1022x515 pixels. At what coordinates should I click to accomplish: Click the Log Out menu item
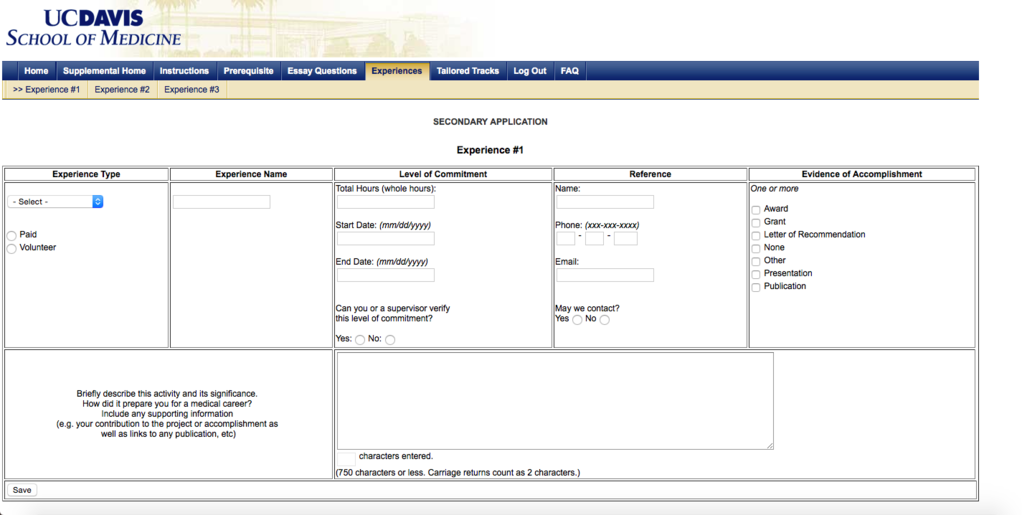[529, 71]
